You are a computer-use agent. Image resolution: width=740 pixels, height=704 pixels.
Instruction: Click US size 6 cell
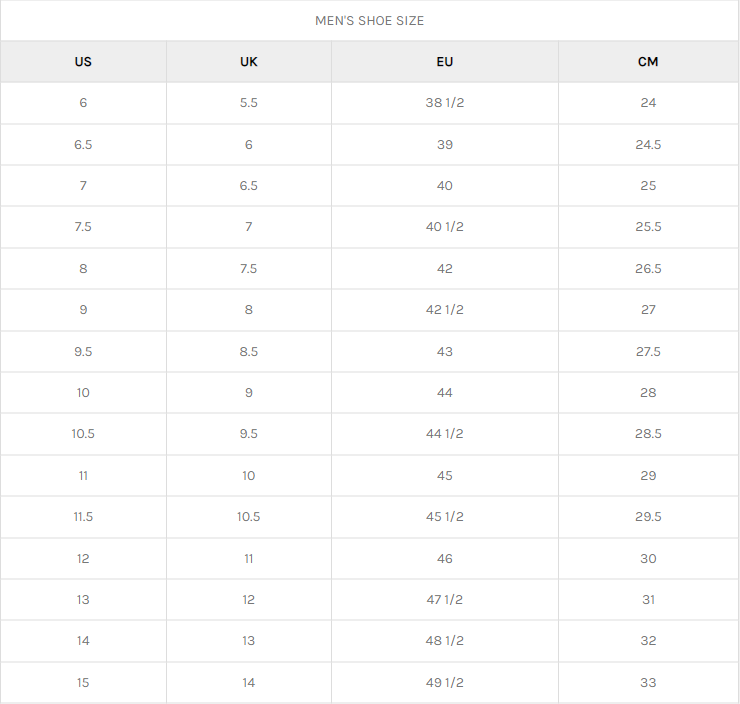click(83, 103)
